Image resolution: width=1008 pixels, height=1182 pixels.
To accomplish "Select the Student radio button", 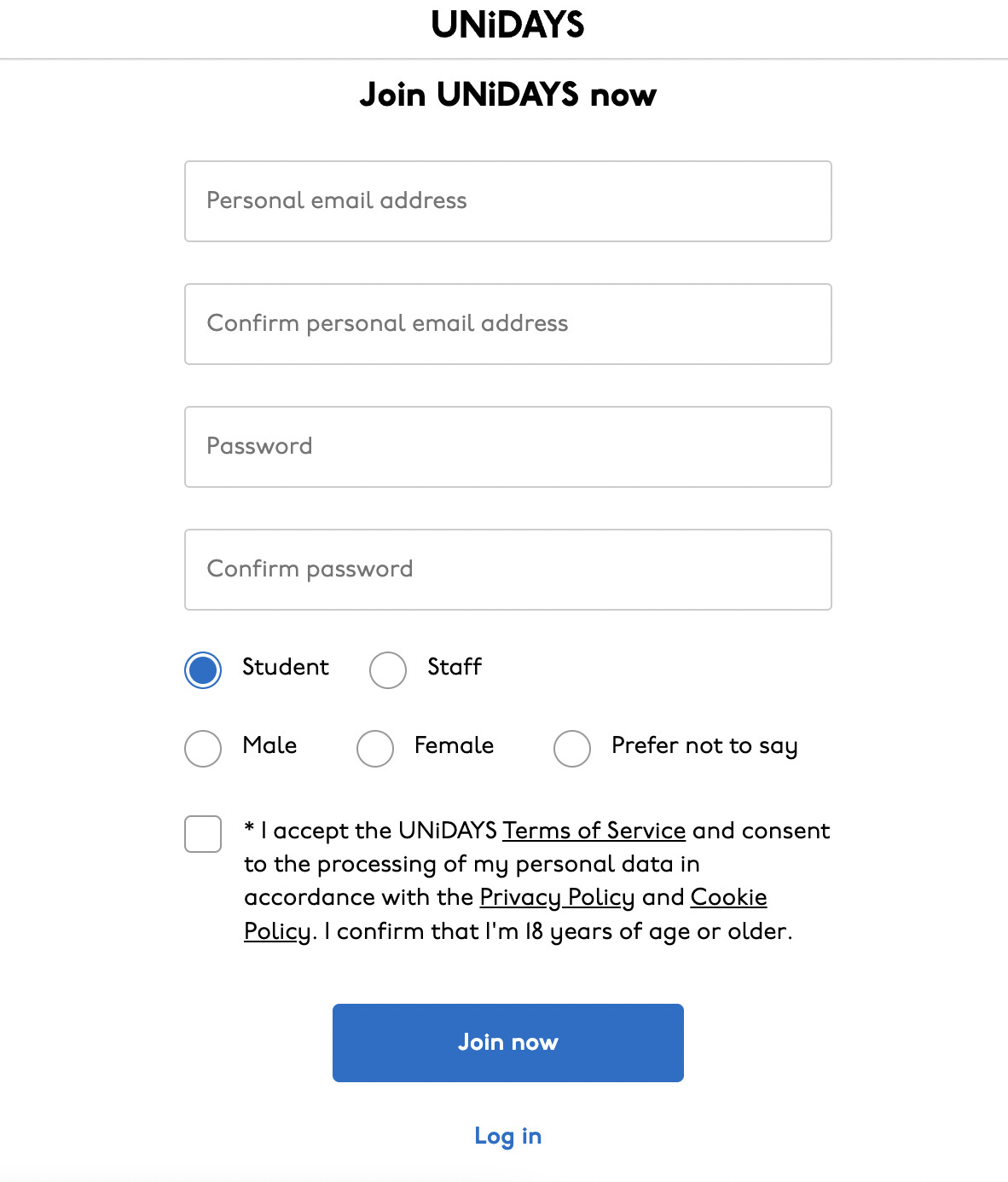I will coord(203,670).
